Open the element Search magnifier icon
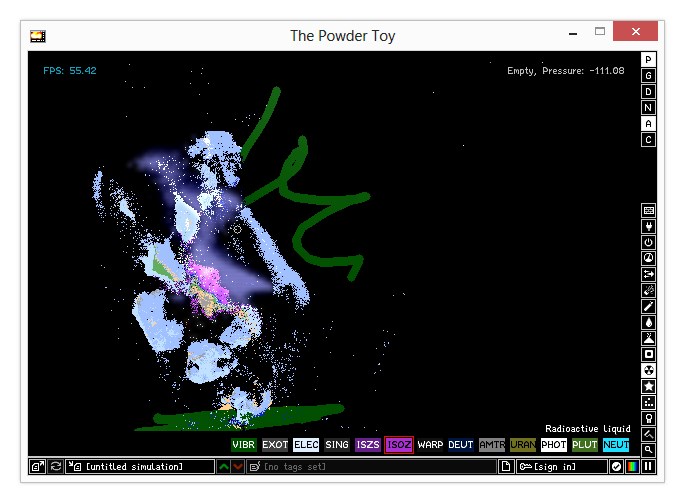The image size is (685, 503). (x=649, y=449)
